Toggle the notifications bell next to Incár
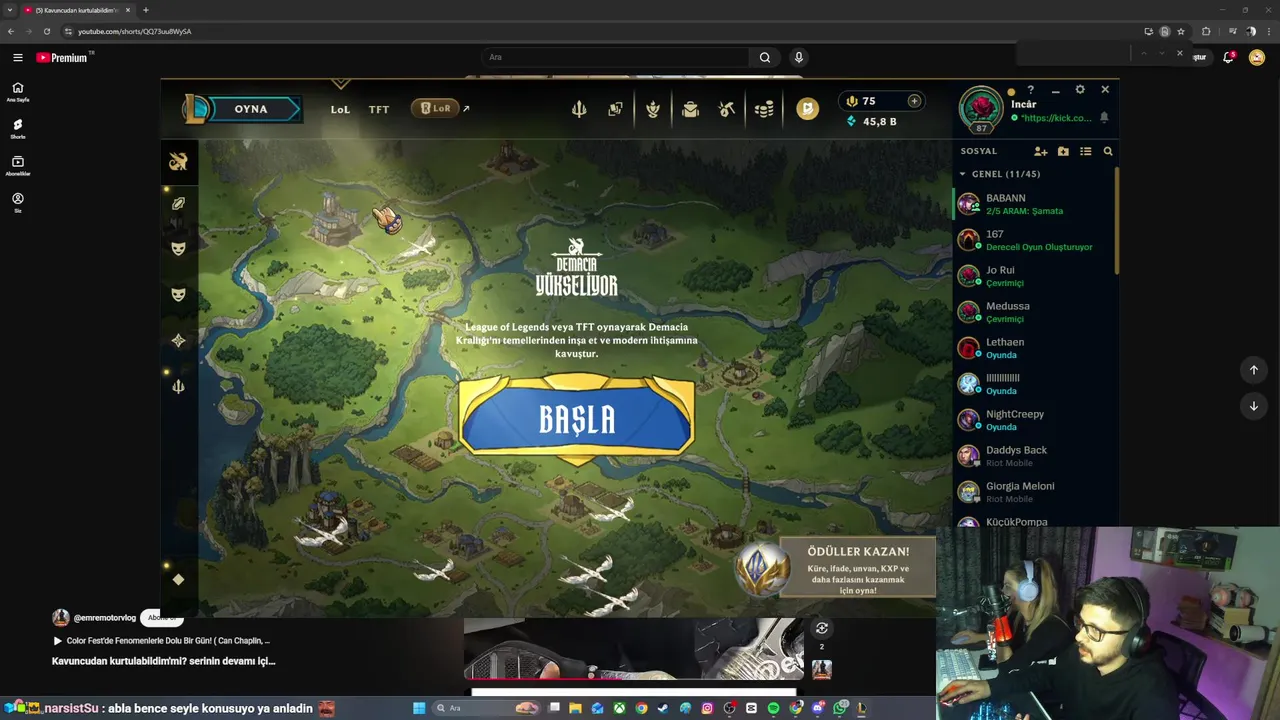Viewport: 1280px width, 720px height. [x=1104, y=117]
